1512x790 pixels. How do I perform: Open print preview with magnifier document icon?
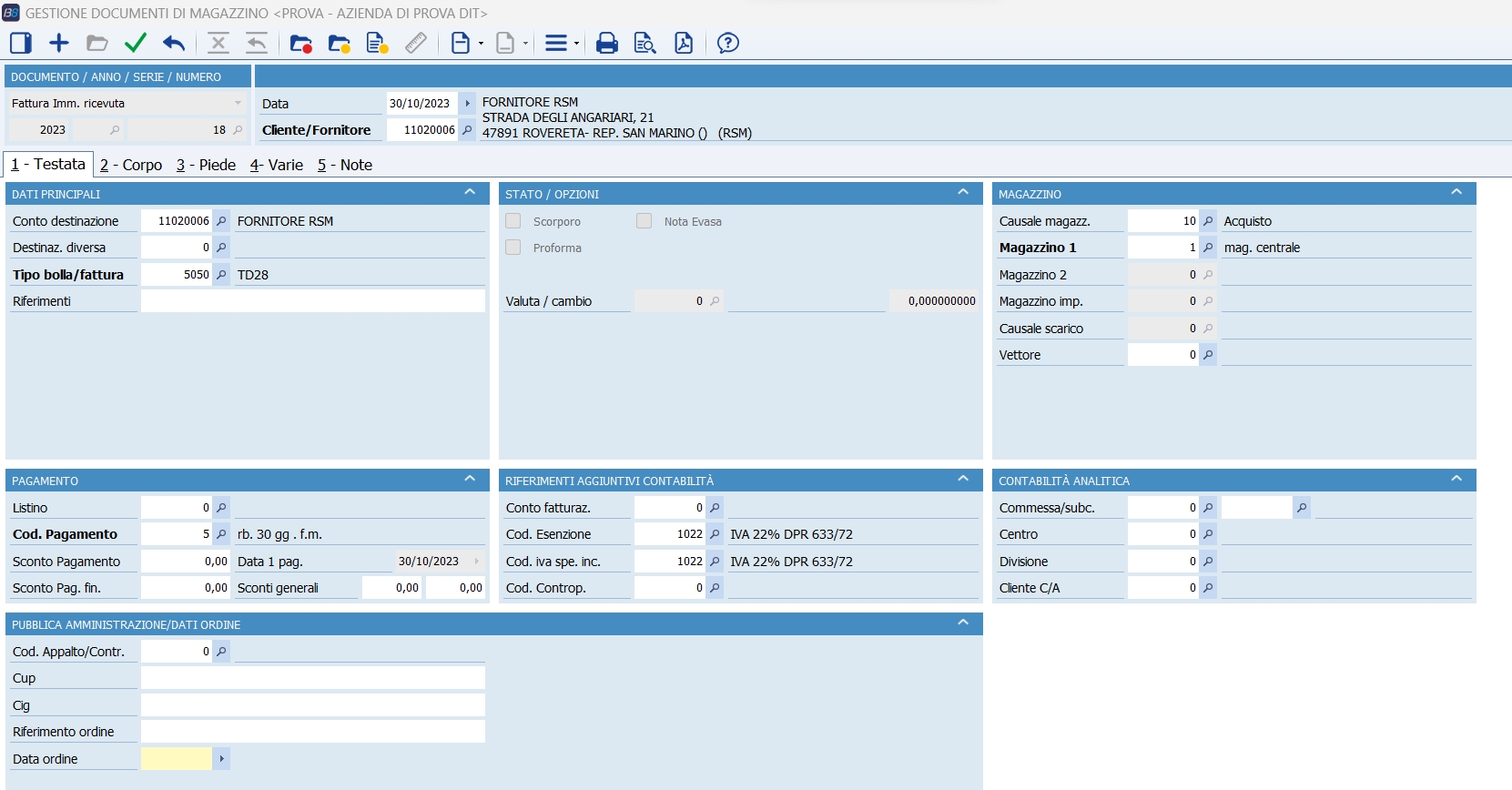pos(645,43)
